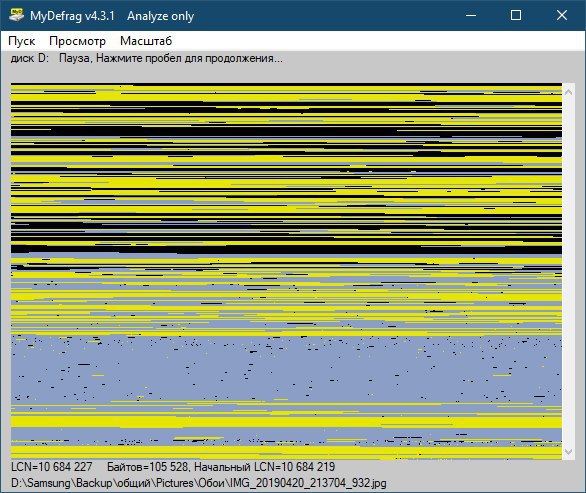
Task: Minimize the MyDefrag window
Action: 471,15
